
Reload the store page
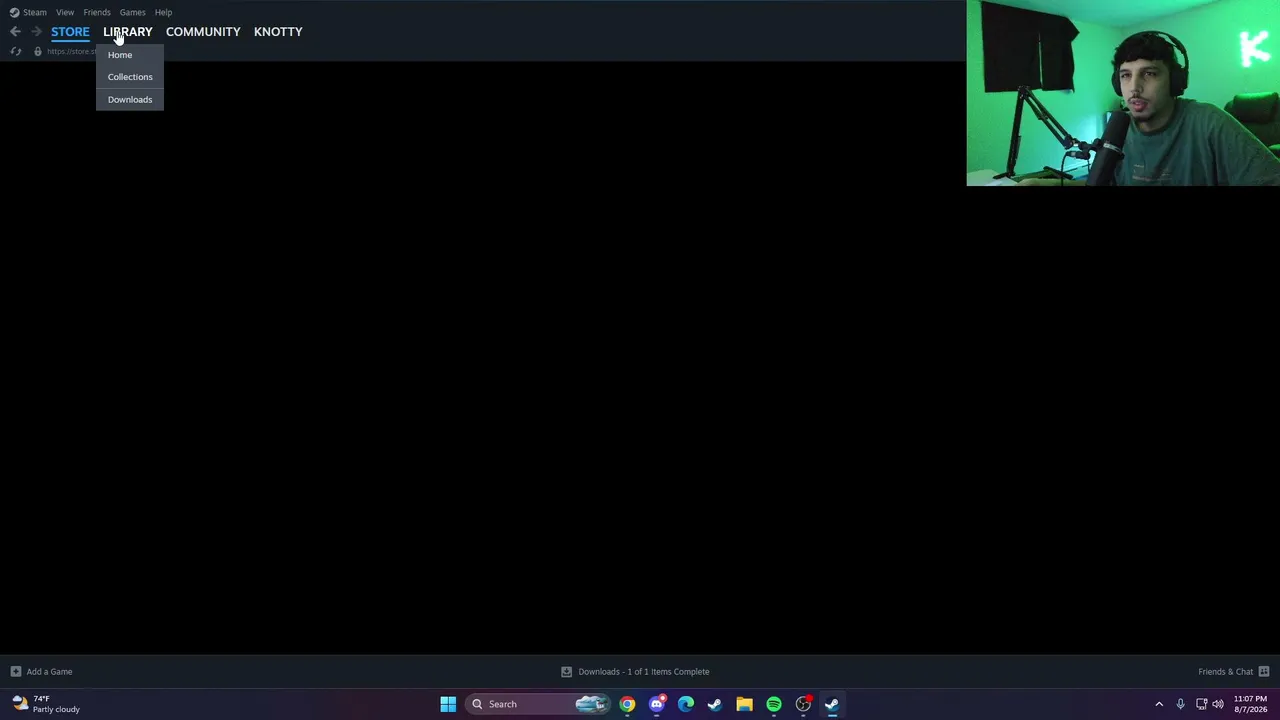coord(15,51)
